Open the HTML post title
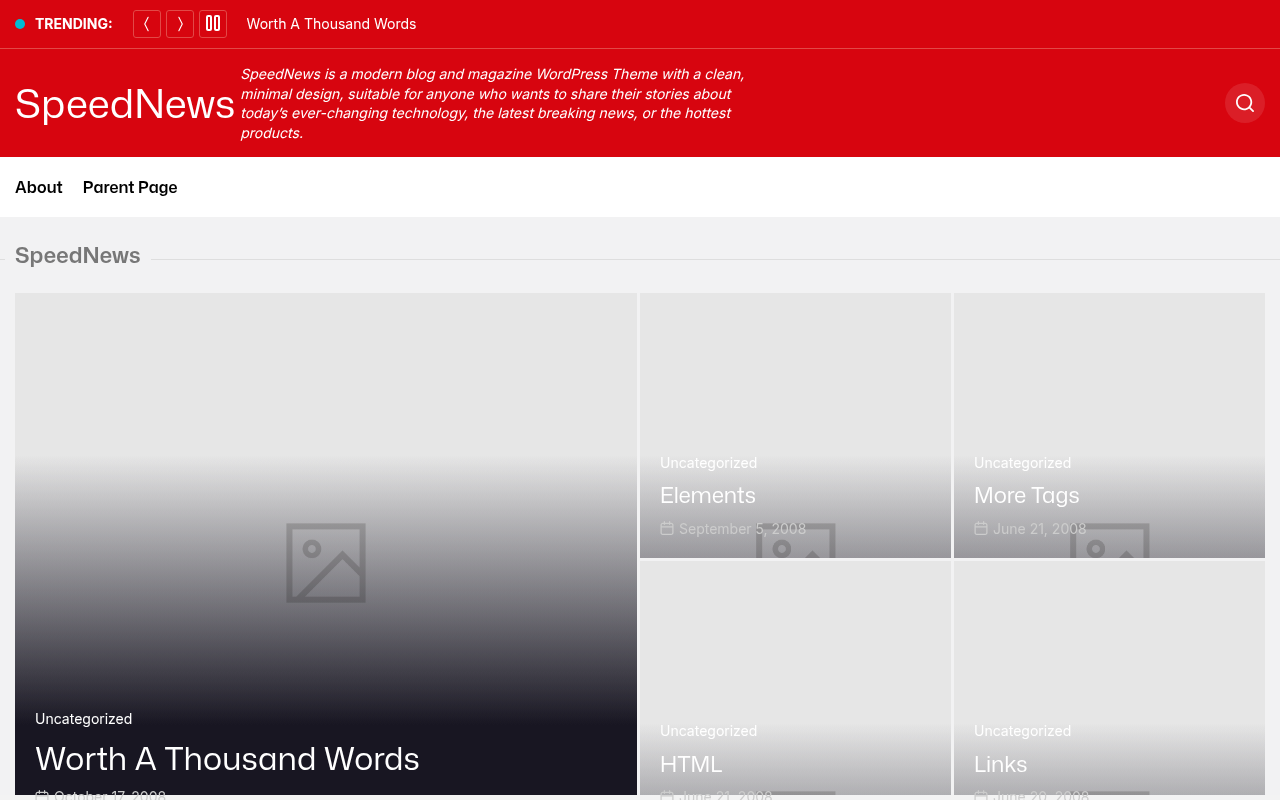The height and width of the screenshot is (800, 1280). [691, 764]
